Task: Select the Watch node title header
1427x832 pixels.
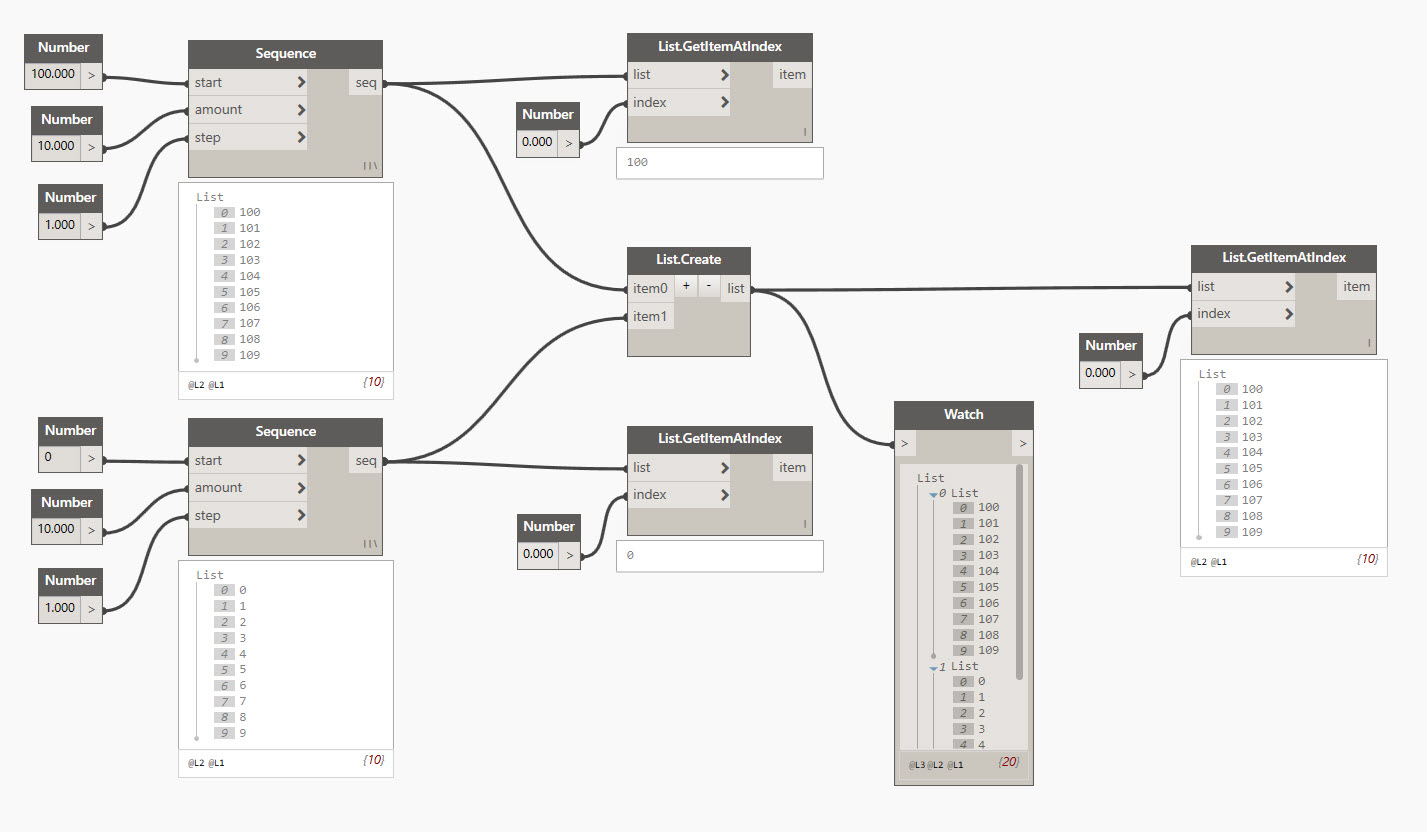Action: pyautogui.click(x=963, y=415)
